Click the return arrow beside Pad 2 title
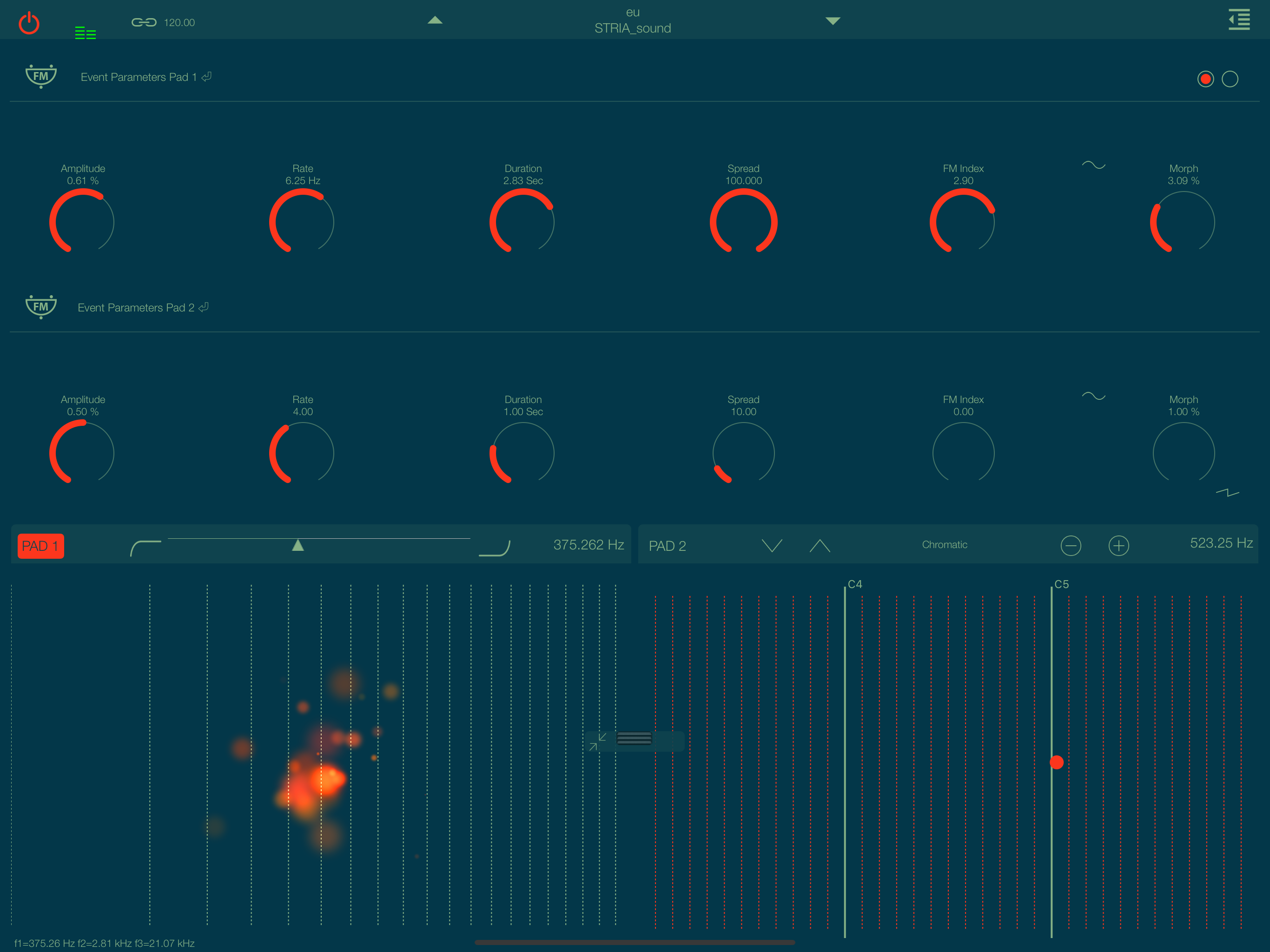Viewport: 1270px width, 952px height. [204, 307]
